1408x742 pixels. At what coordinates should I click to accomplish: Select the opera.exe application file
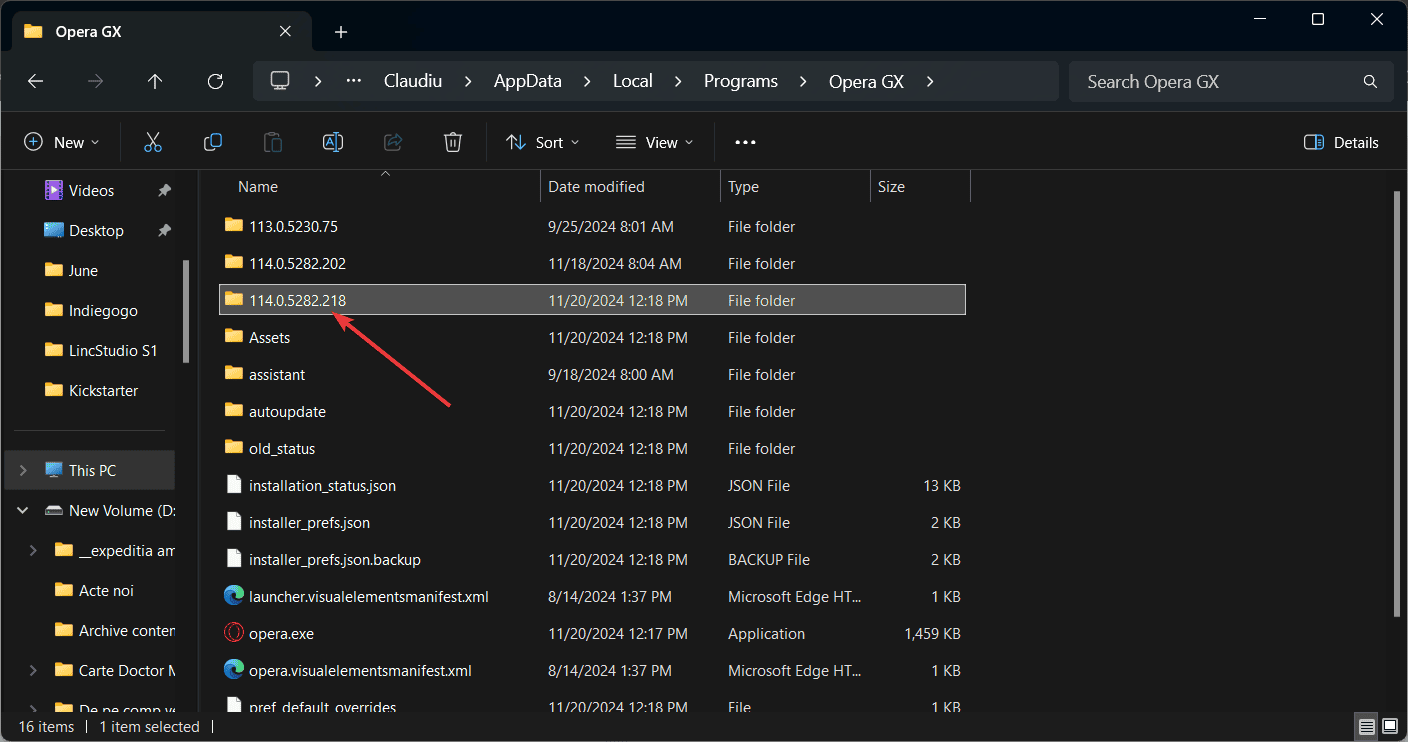click(592, 634)
